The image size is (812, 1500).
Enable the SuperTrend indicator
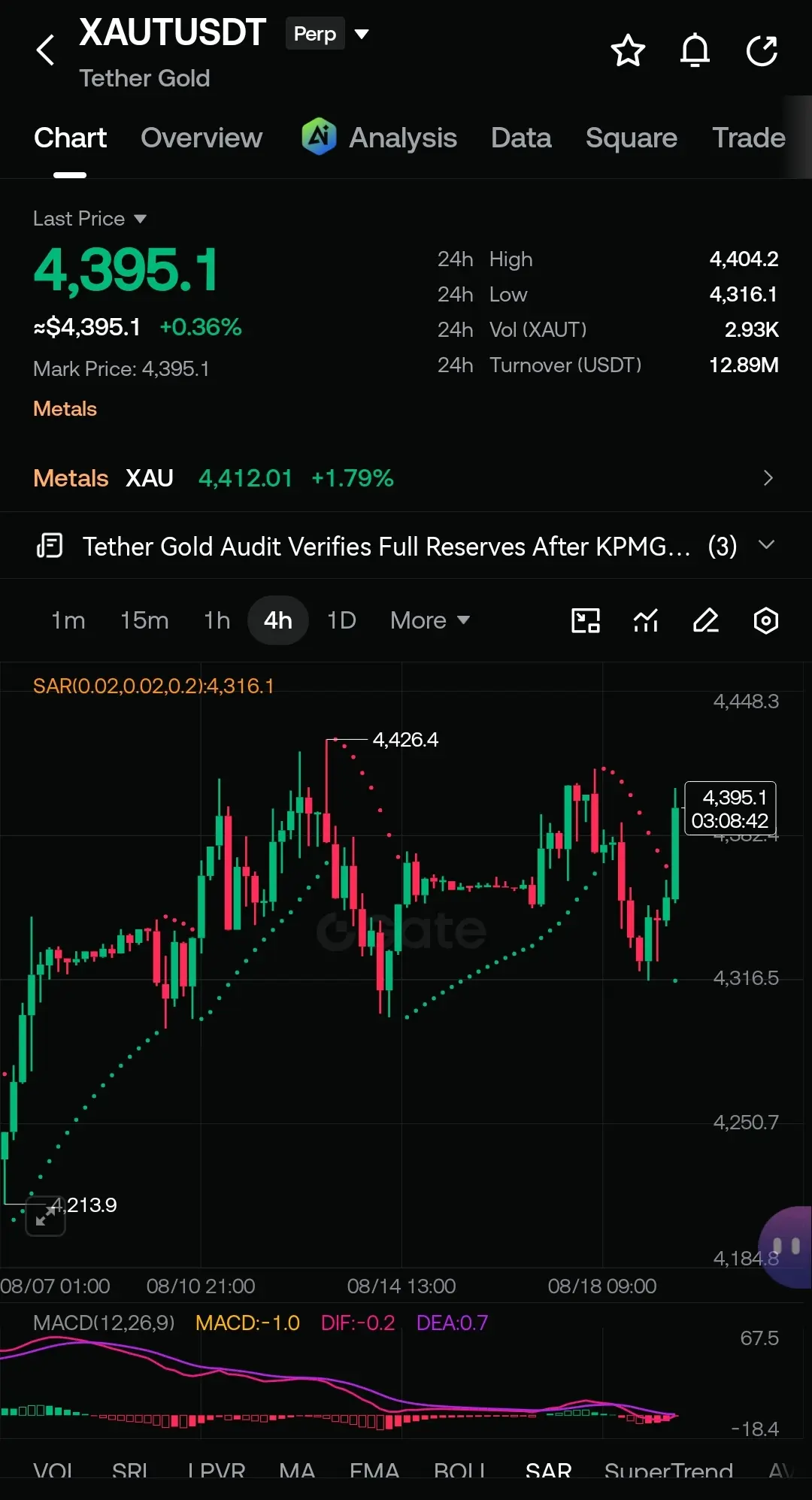click(668, 1470)
